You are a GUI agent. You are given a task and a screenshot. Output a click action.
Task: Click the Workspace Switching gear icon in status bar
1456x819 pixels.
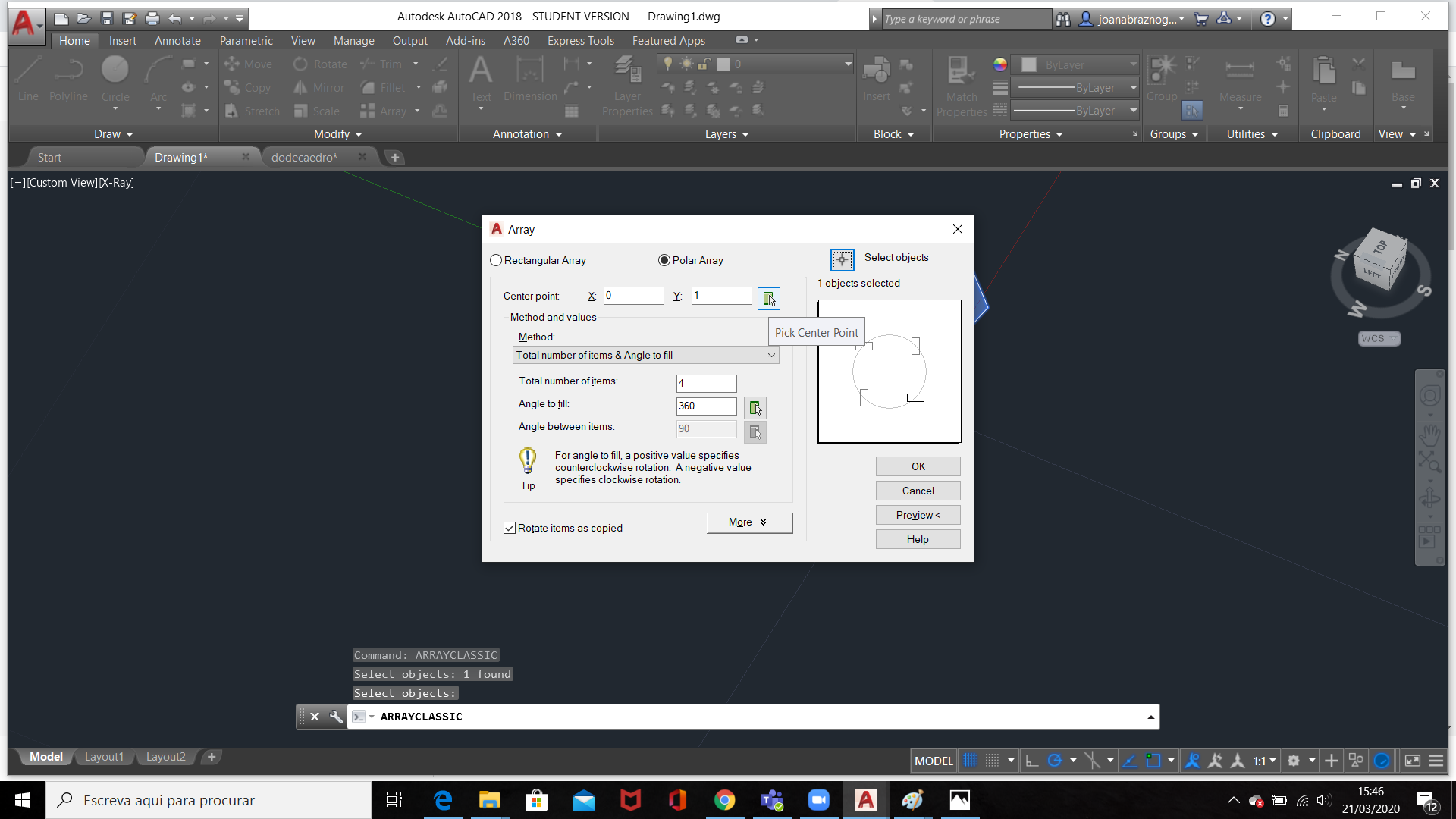click(x=1294, y=761)
